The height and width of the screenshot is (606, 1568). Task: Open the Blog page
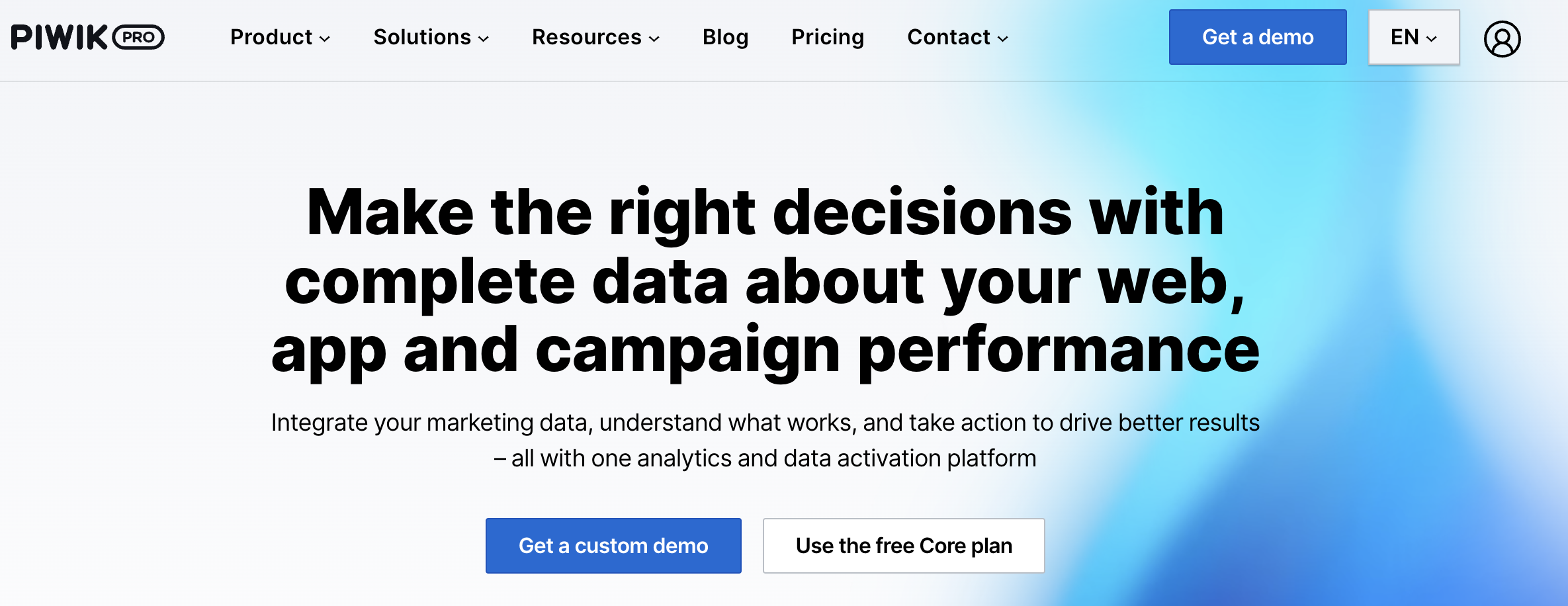point(724,38)
